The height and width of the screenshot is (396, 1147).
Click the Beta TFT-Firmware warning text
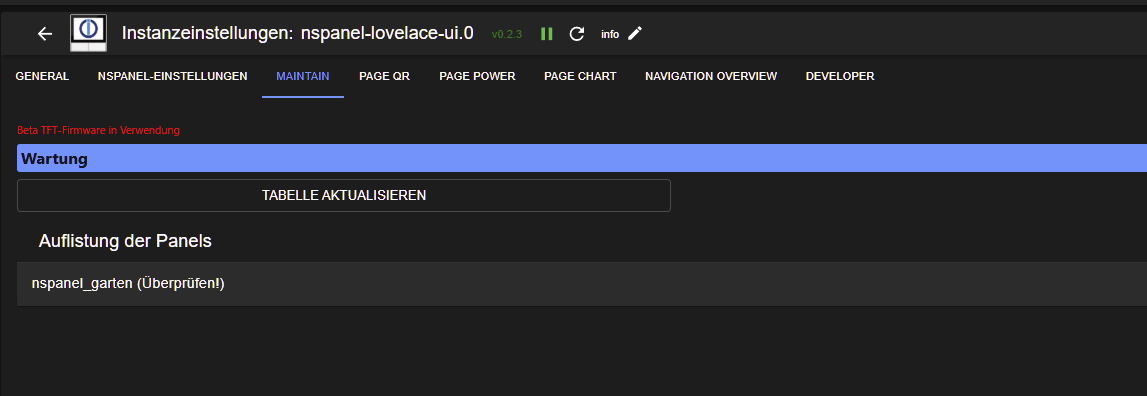tap(98, 130)
